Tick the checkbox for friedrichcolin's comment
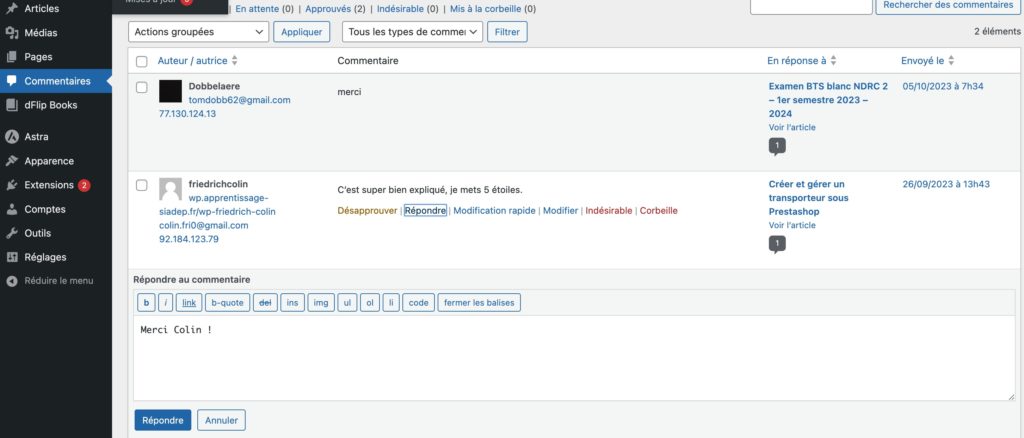 pos(142,185)
